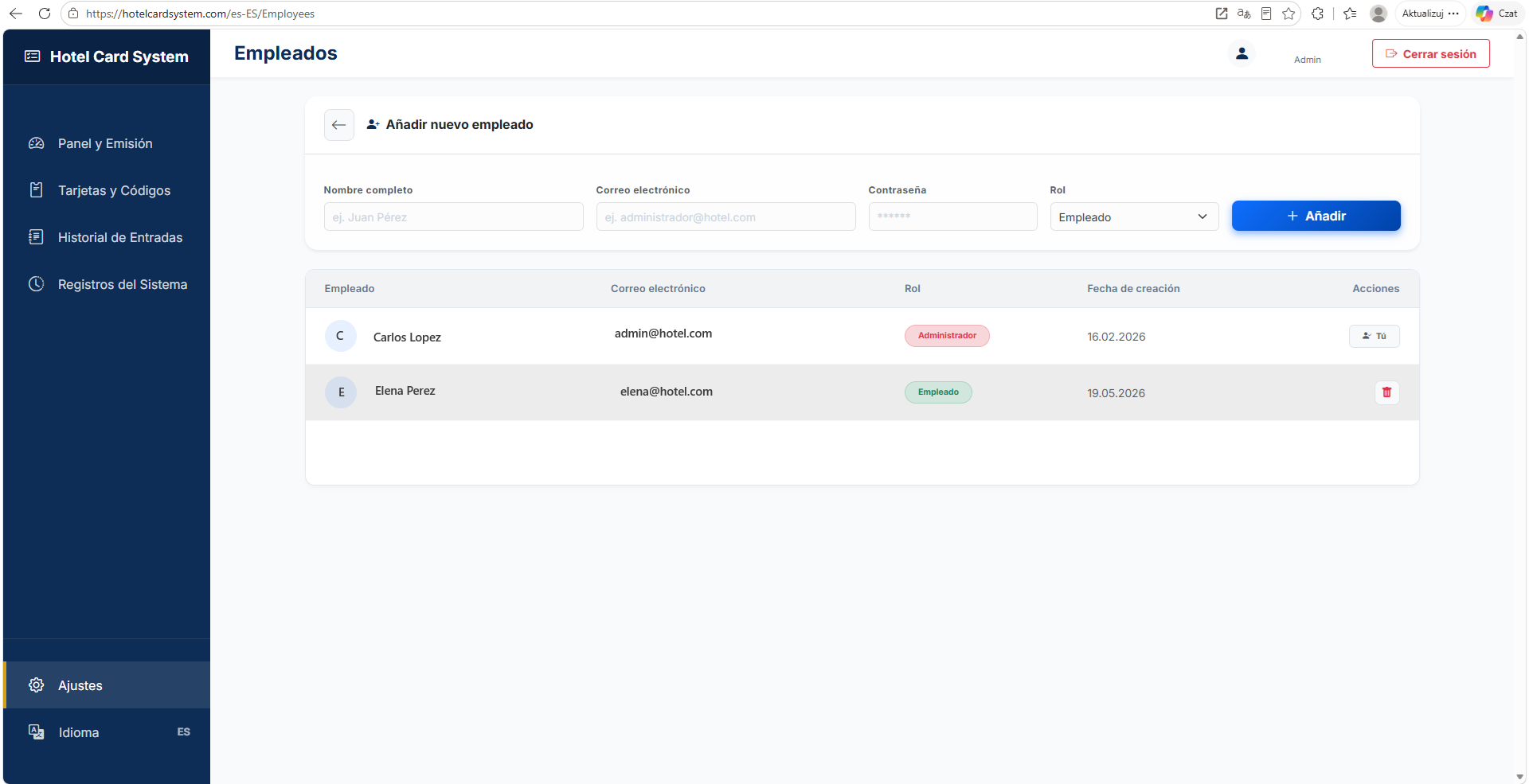
Task: Click the blue Añadir button
Action: (1316, 216)
